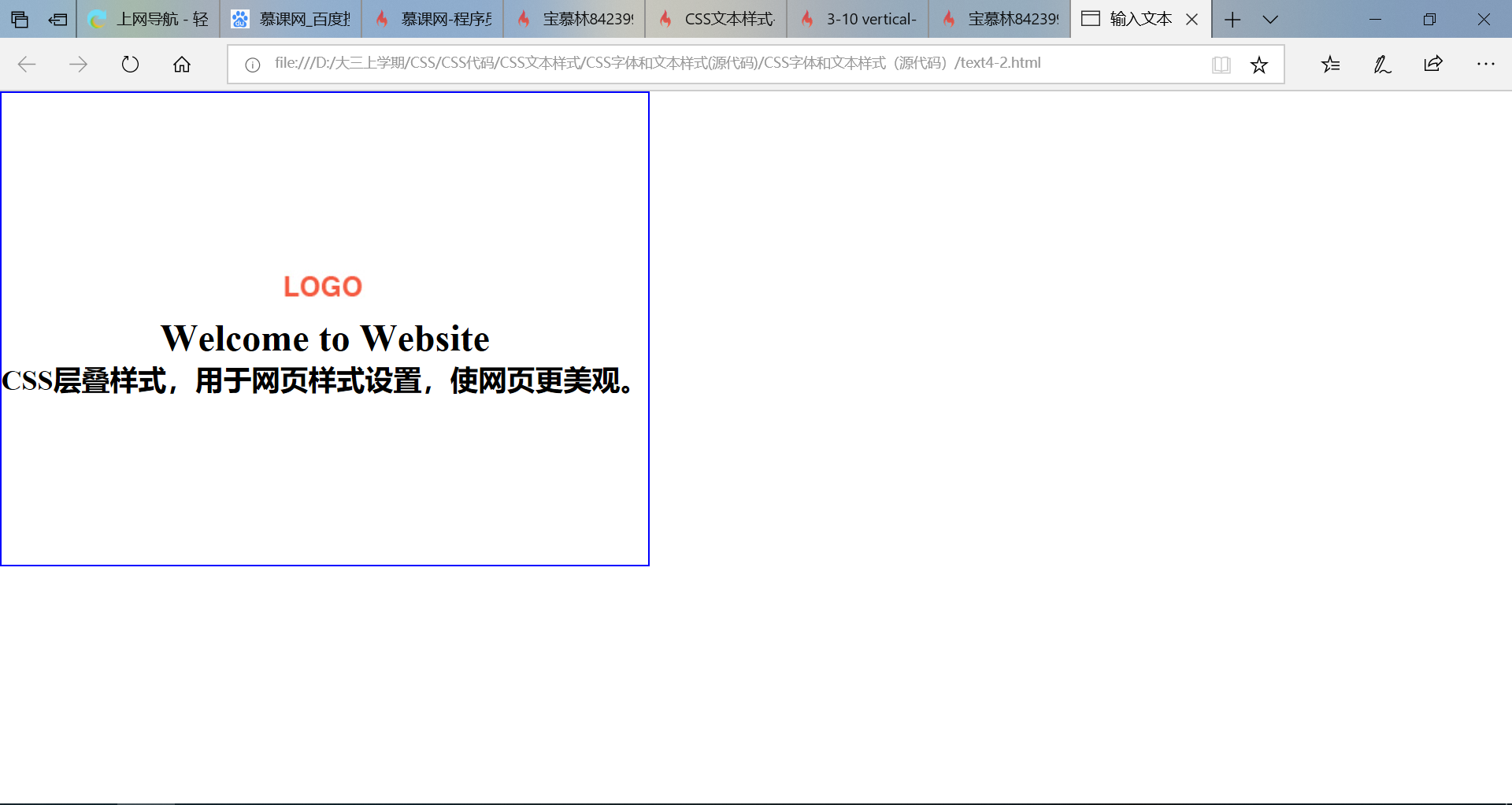Close the 输入文本 tab
Image resolution: width=1512 pixels, height=805 pixels.
(1192, 19)
